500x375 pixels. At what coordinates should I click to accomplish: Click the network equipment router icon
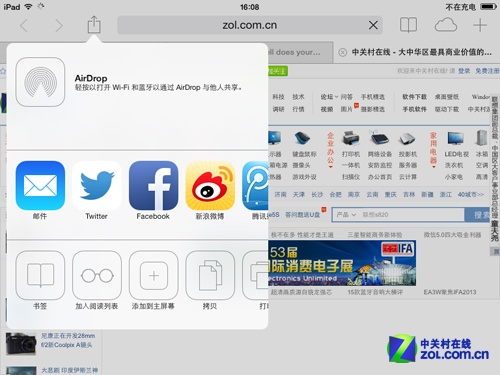[379, 138]
